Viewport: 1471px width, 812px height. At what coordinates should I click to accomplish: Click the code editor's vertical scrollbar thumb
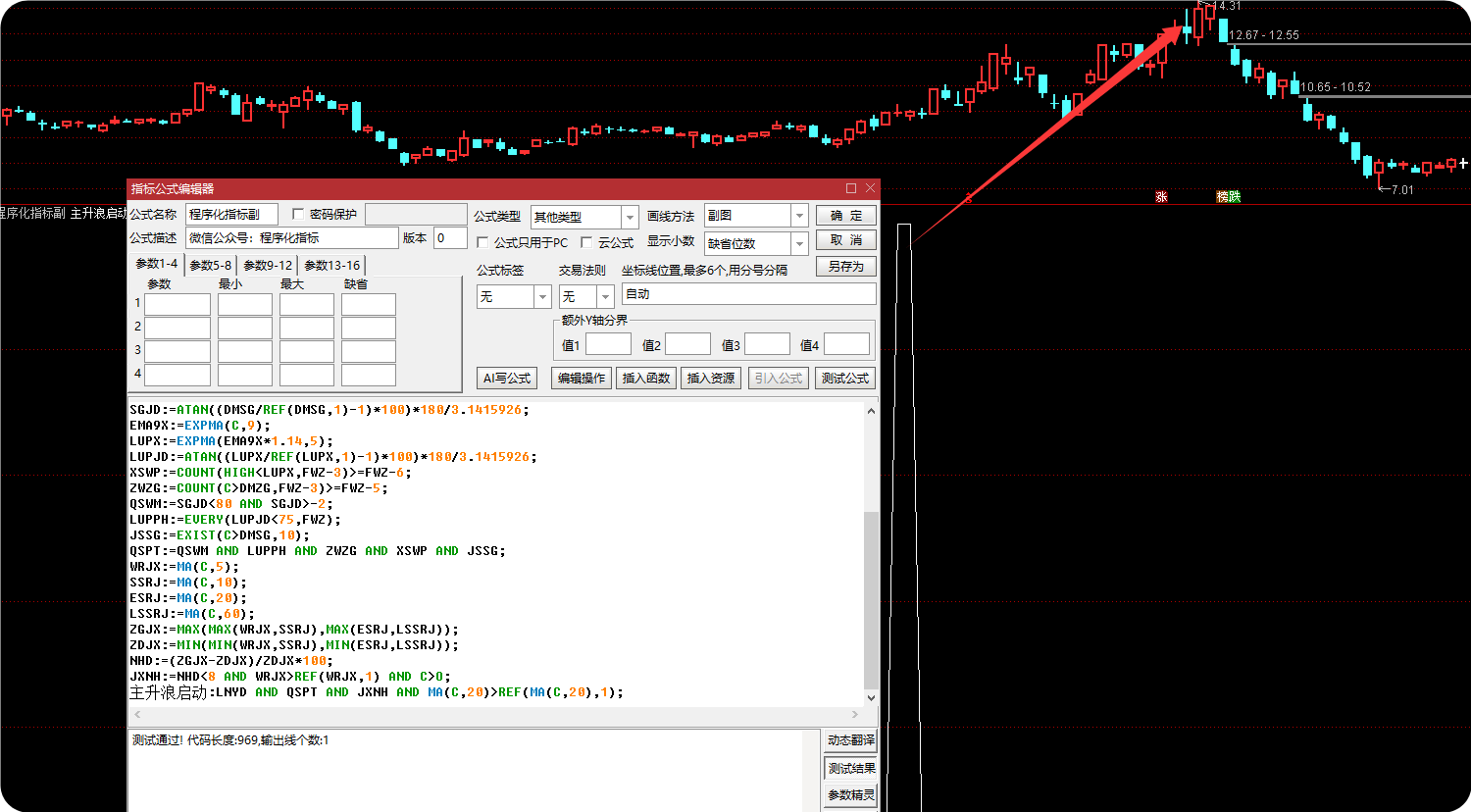click(x=871, y=599)
